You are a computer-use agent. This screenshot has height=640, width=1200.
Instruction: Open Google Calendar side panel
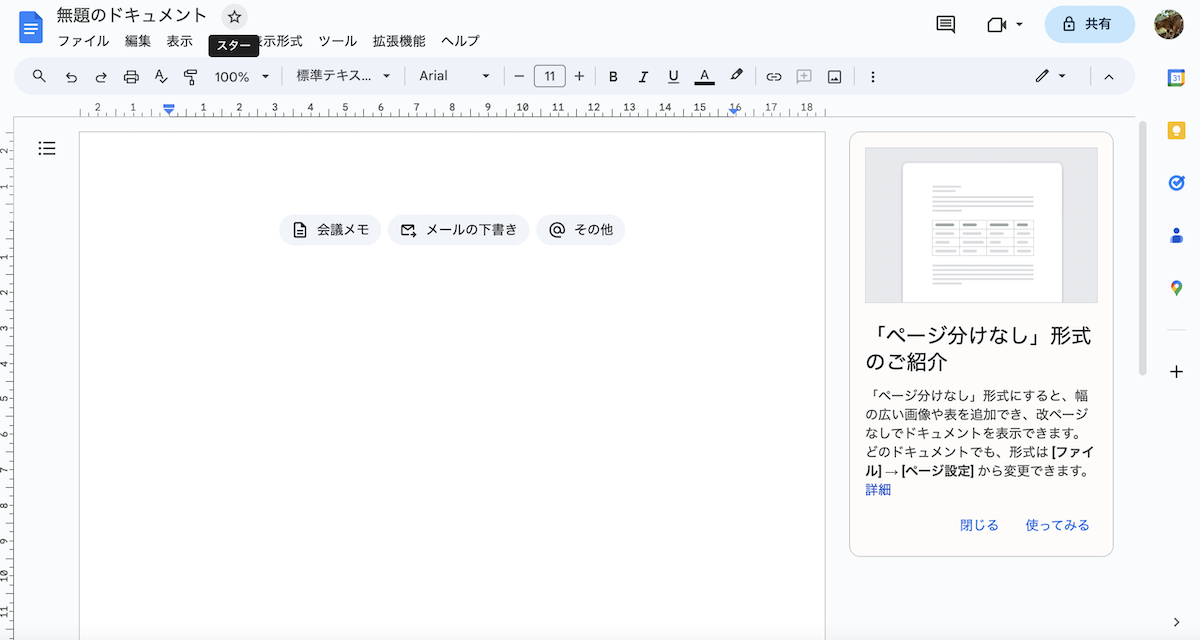coord(1176,78)
